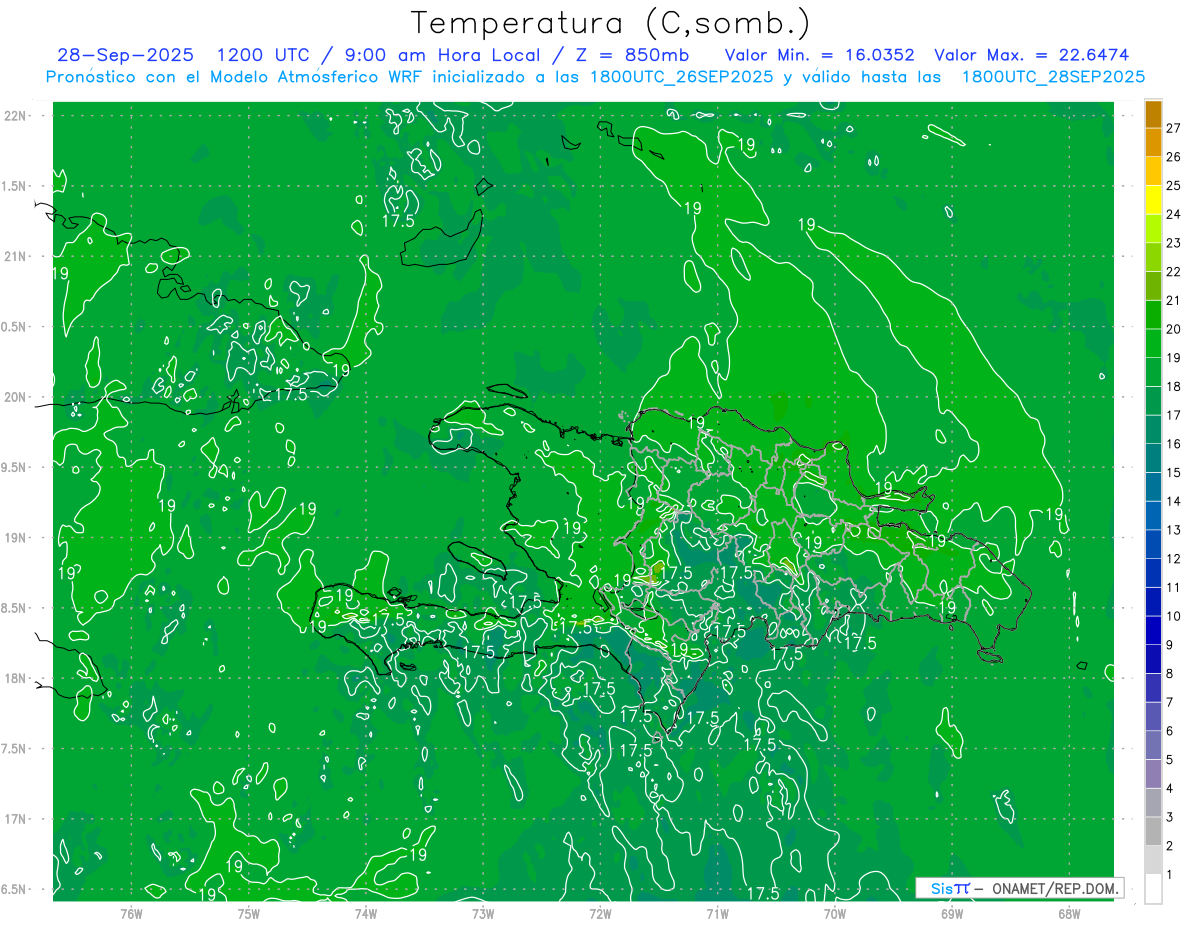Click the light gray swatch between 1 and 2

[1153, 860]
